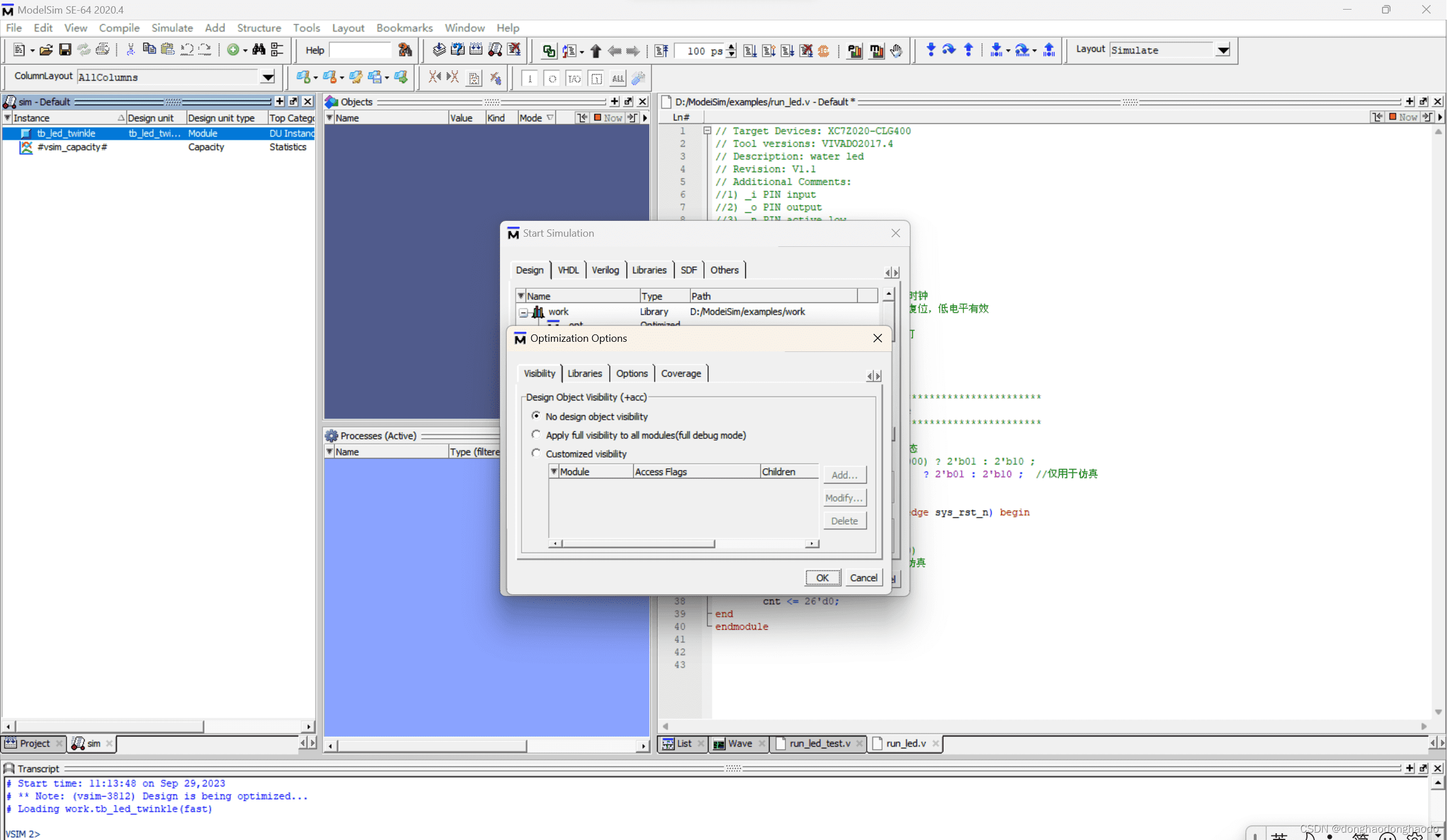Click the Run simulation icon
This screenshot has height=840, width=1447.
coord(749,50)
